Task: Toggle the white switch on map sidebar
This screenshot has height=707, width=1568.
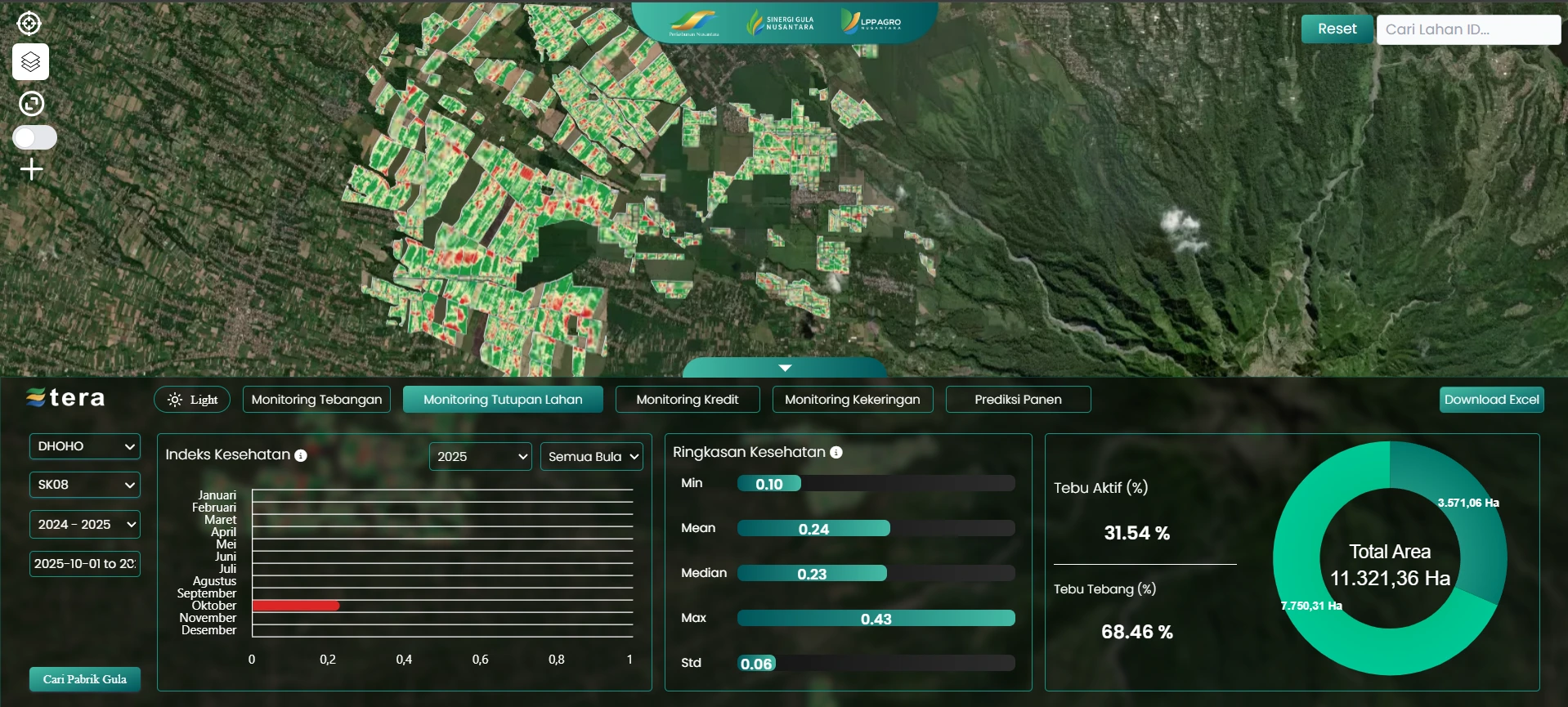Action: (x=34, y=137)
